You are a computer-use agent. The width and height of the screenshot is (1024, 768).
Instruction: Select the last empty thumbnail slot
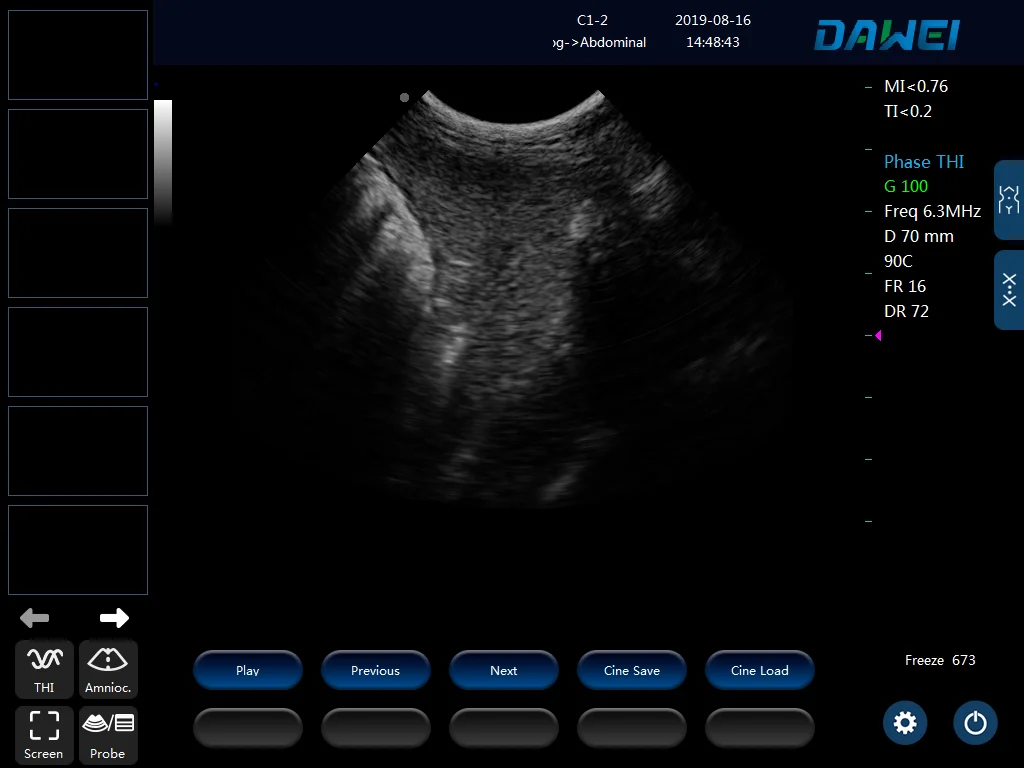pyautogui.click(x=78, y=550)
